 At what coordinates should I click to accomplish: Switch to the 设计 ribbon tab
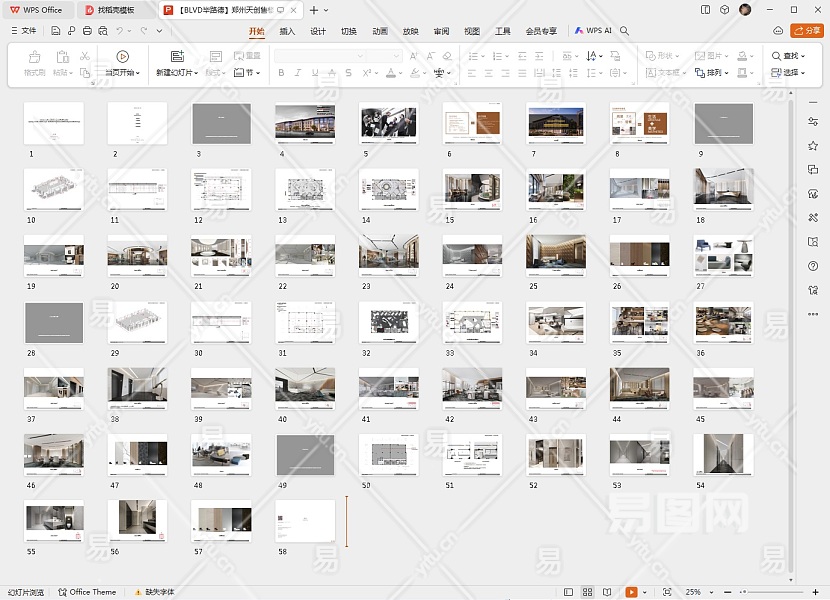click(318, 31)
